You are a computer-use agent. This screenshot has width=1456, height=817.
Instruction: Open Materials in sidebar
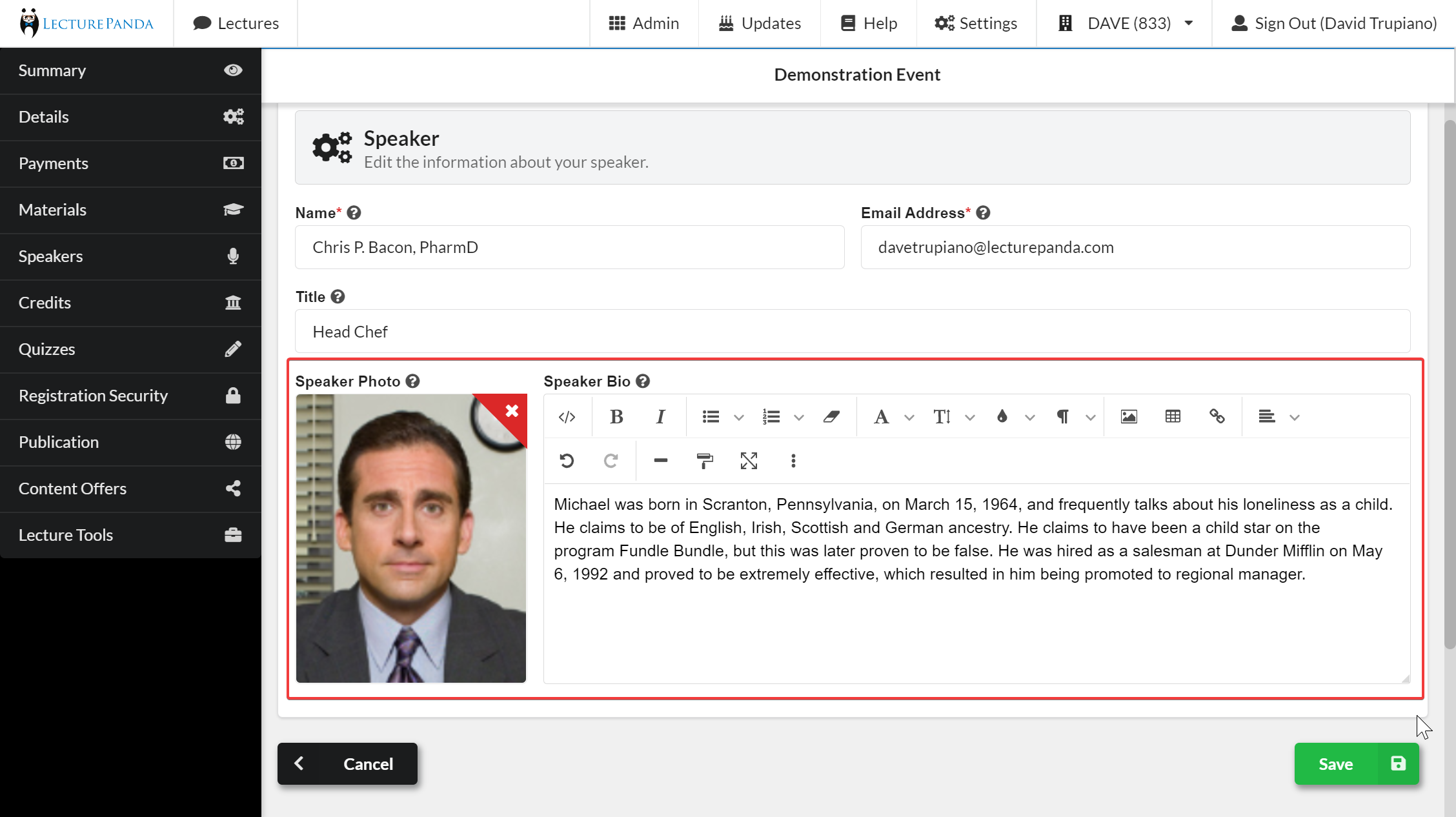click(130, 210)
